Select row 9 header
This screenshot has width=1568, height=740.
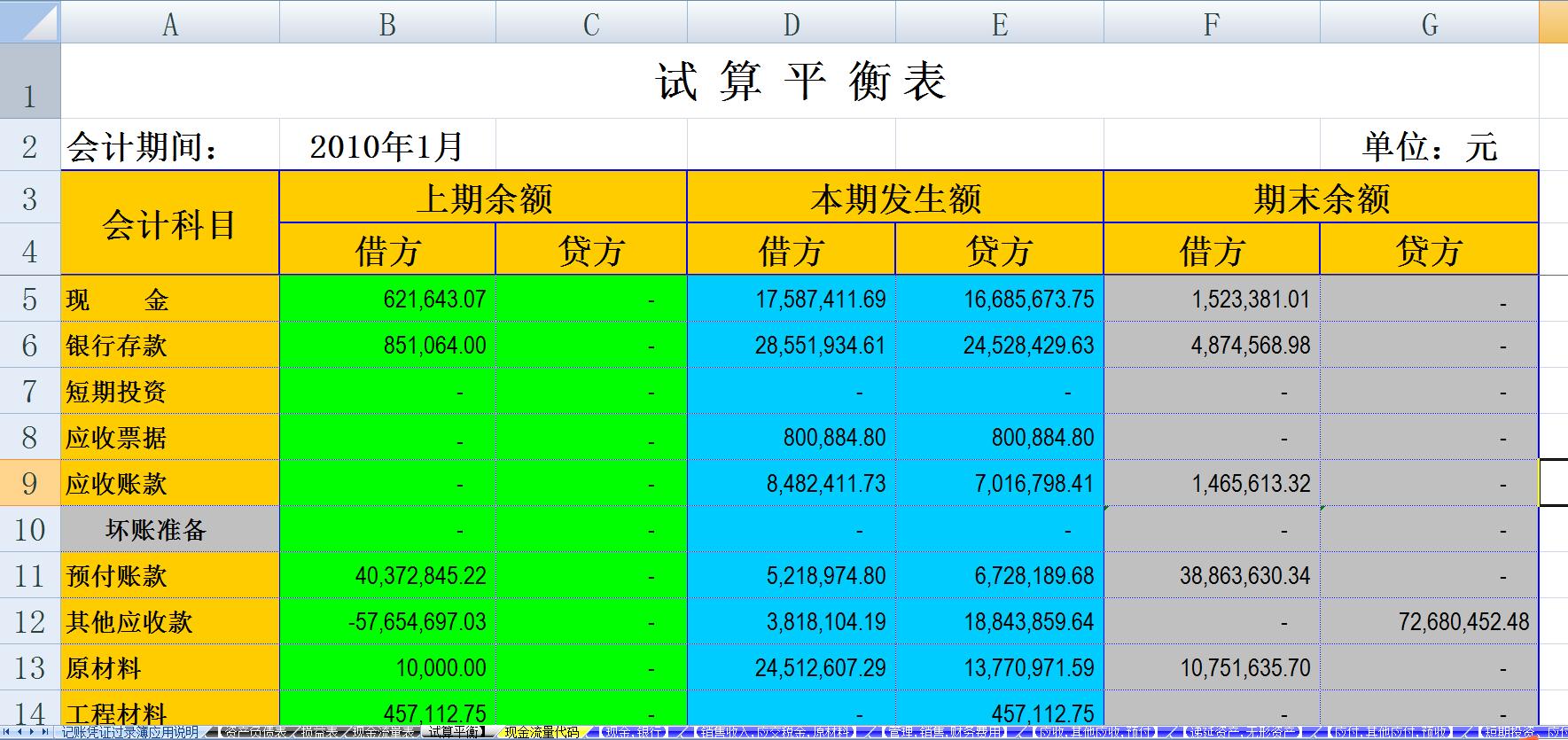pos(29,483)
